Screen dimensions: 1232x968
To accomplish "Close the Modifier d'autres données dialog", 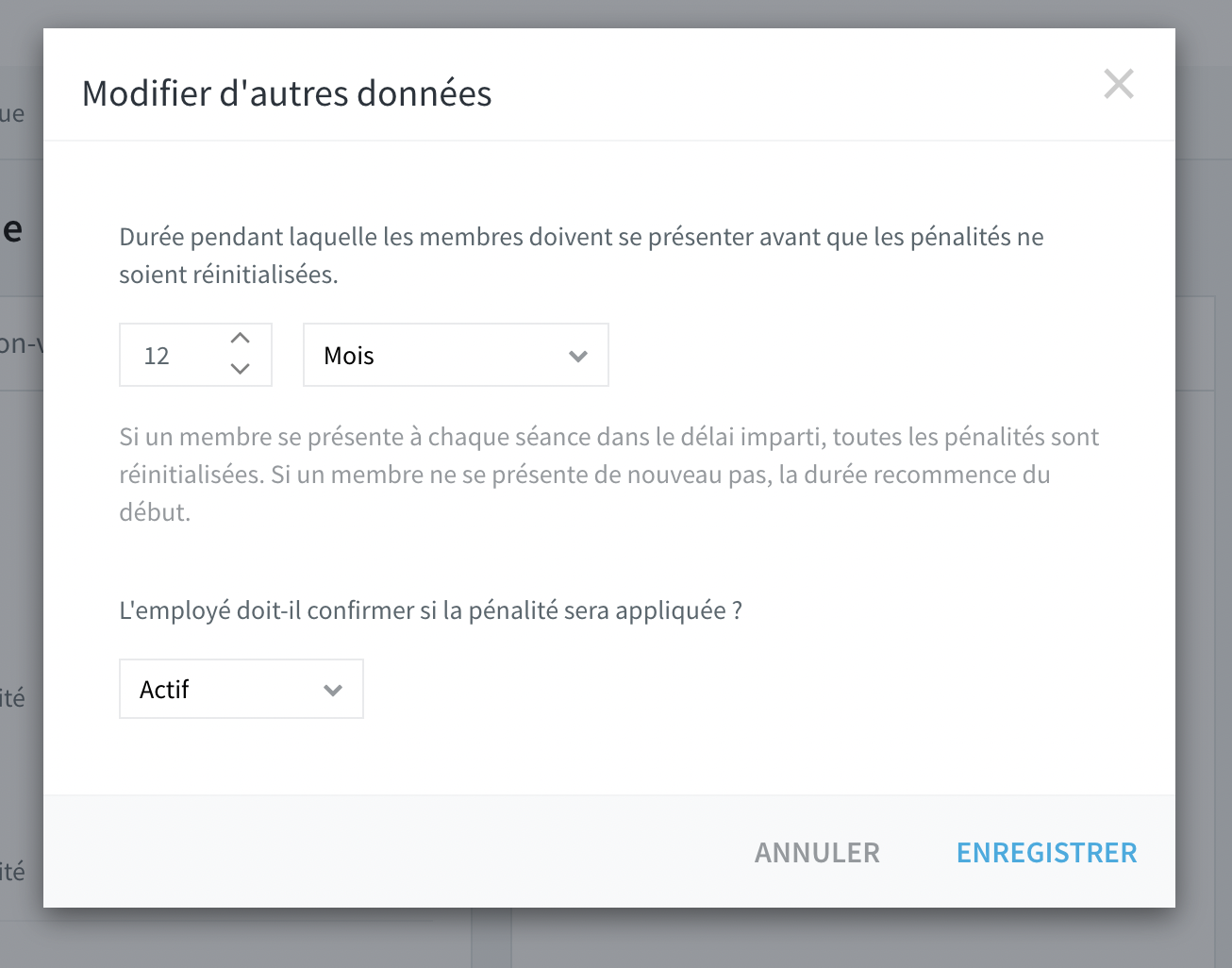I will point(1119,85).
